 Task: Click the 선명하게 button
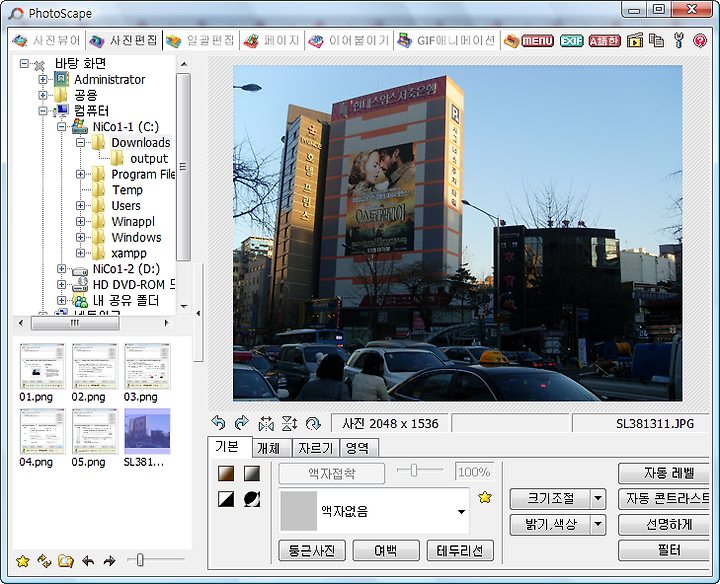pyautogui.click(x=664, y=524)
